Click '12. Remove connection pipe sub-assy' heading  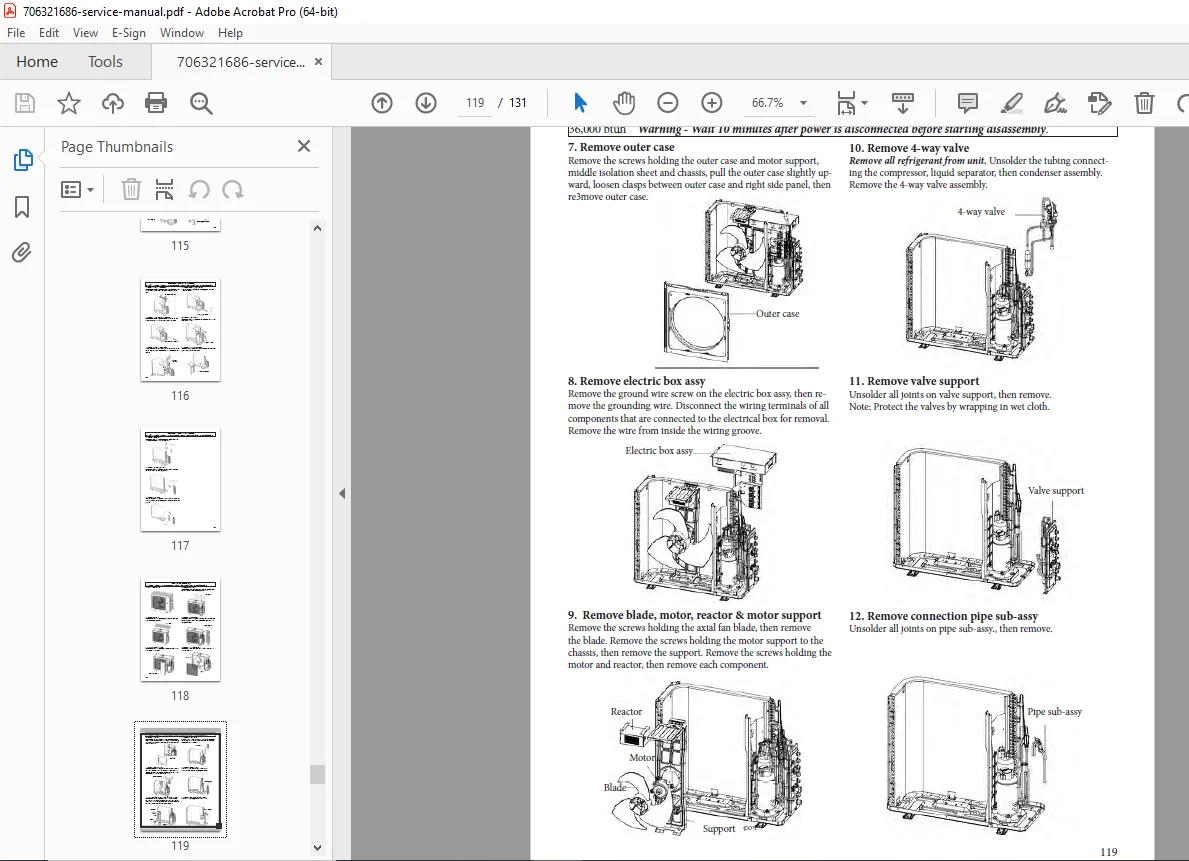coord(943,616)
